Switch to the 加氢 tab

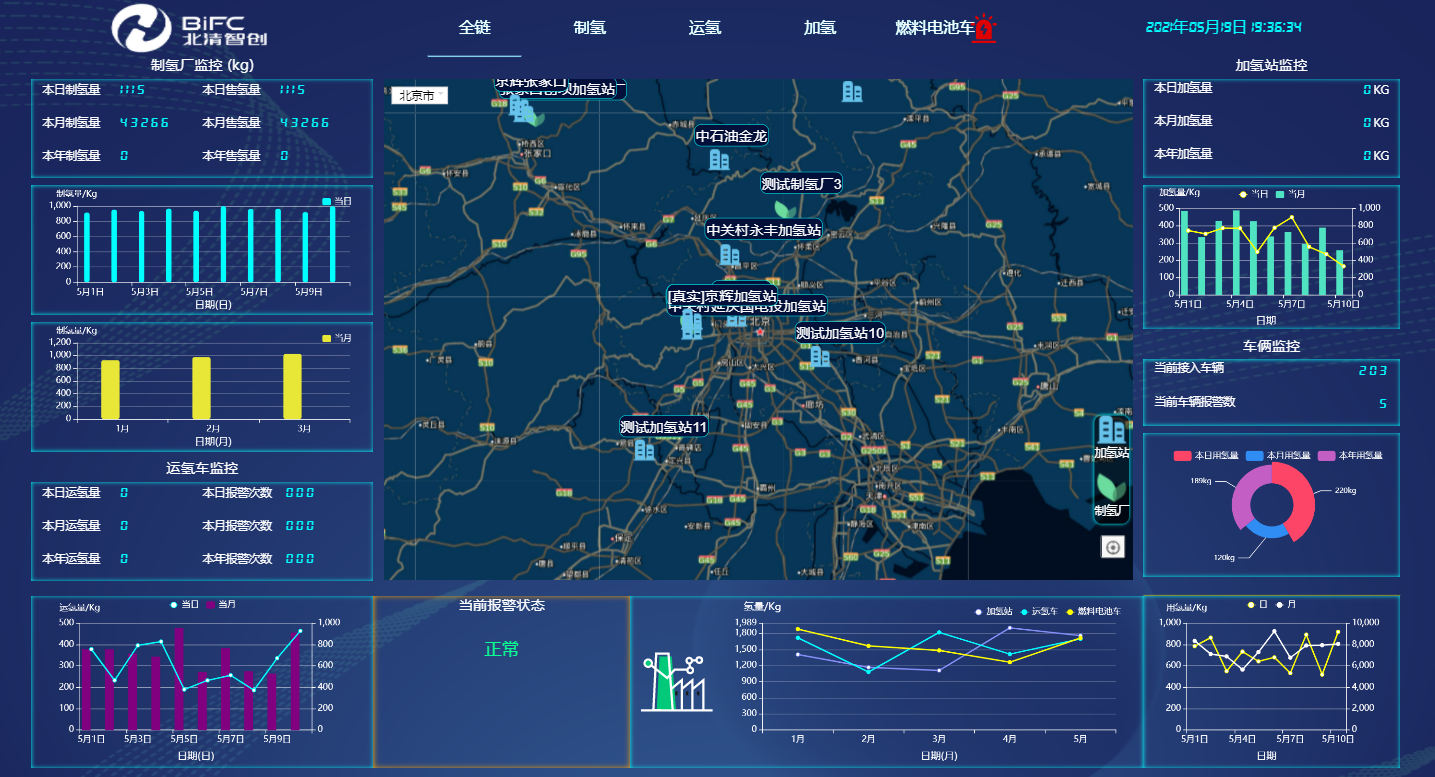(x=820, y=28)
